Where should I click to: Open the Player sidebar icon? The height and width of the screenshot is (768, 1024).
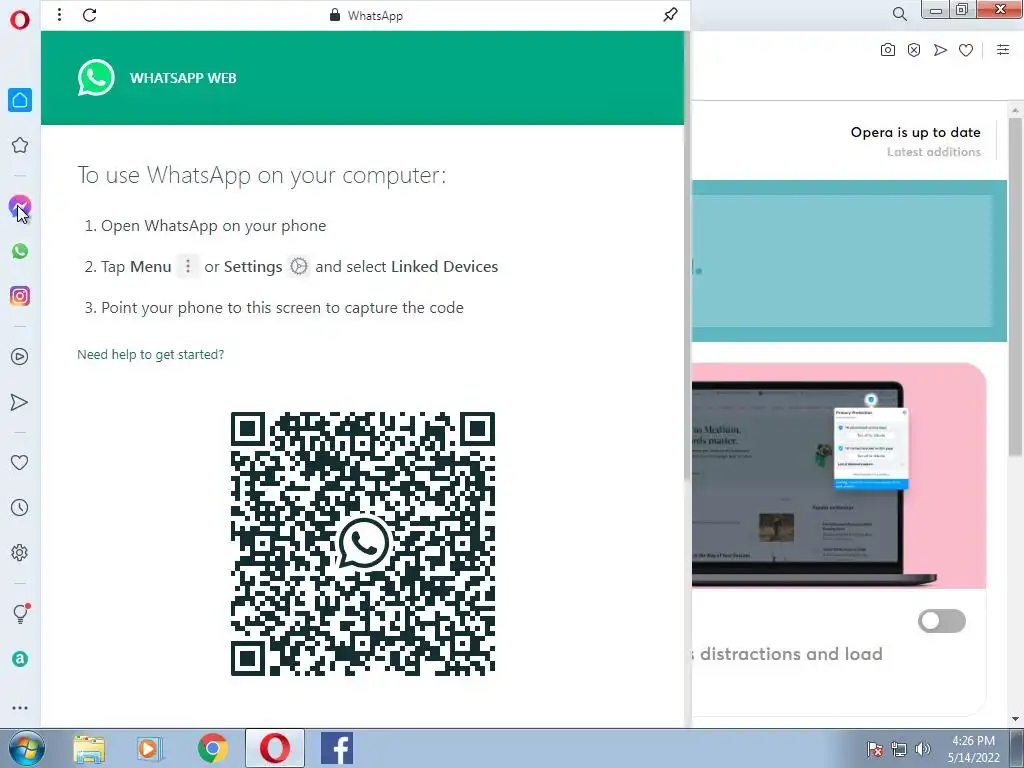(x=20, y=357)
